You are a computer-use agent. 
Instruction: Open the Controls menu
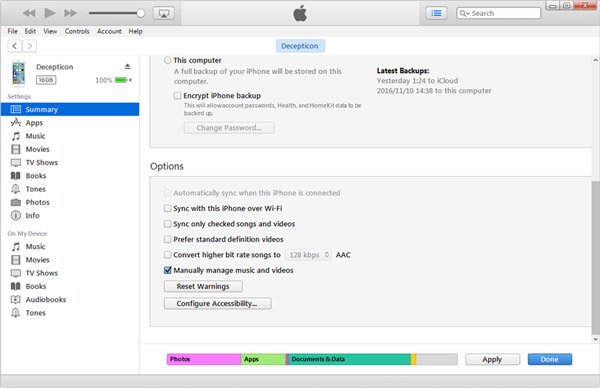(x=77, y=31)
